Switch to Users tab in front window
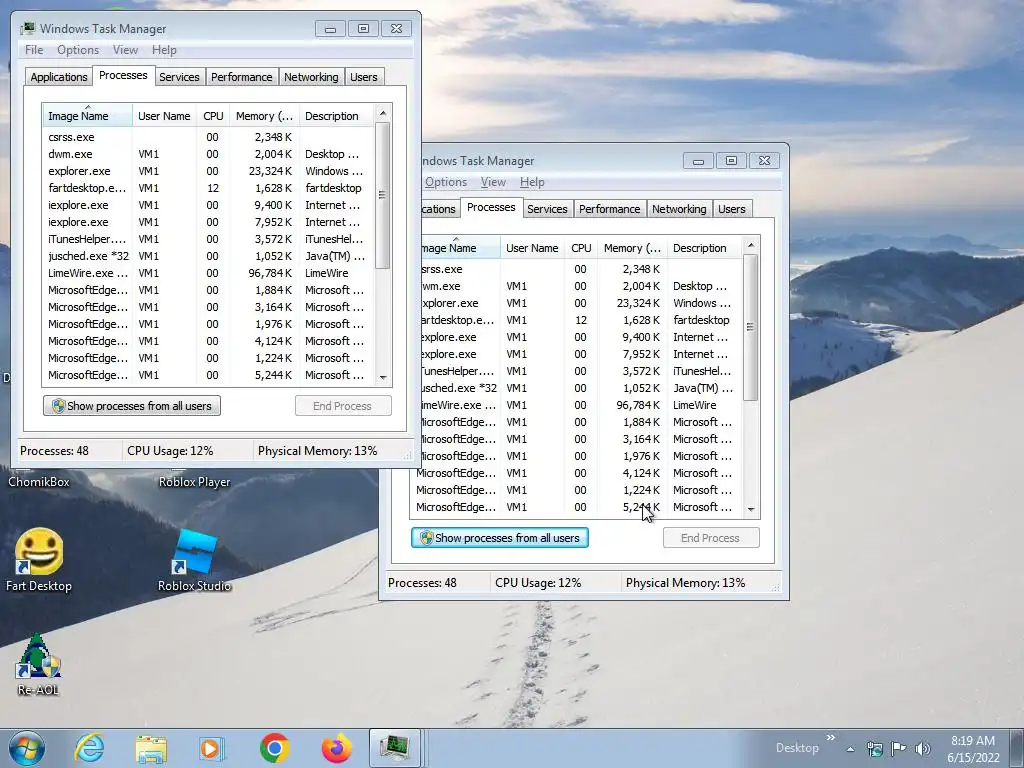This screenshot has width=1024, height=768. [x=731, y=209]
